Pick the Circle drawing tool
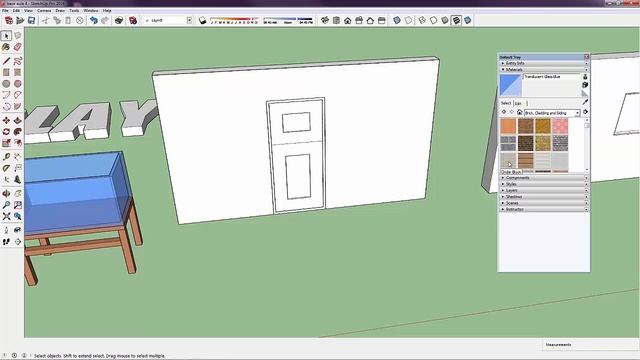The image size is (640, 360). click(6, 84)
